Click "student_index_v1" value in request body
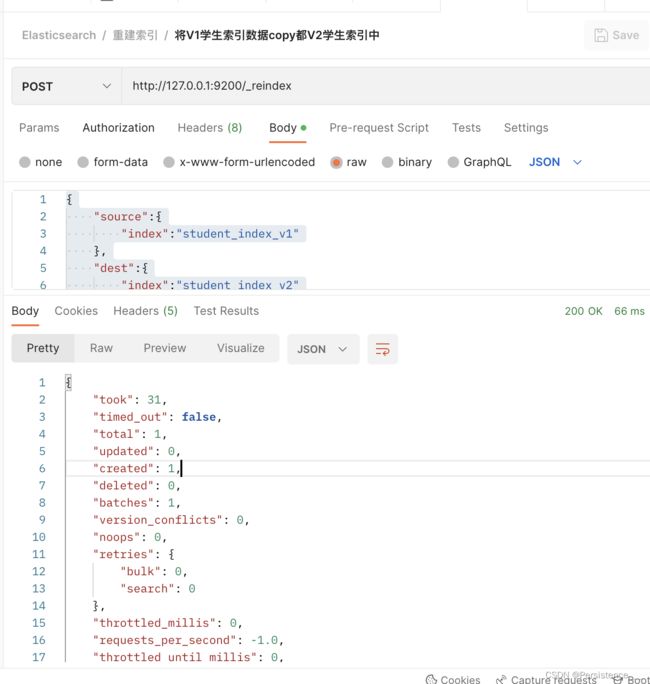The height and width of the screenshot is (684, 650). 238,234
